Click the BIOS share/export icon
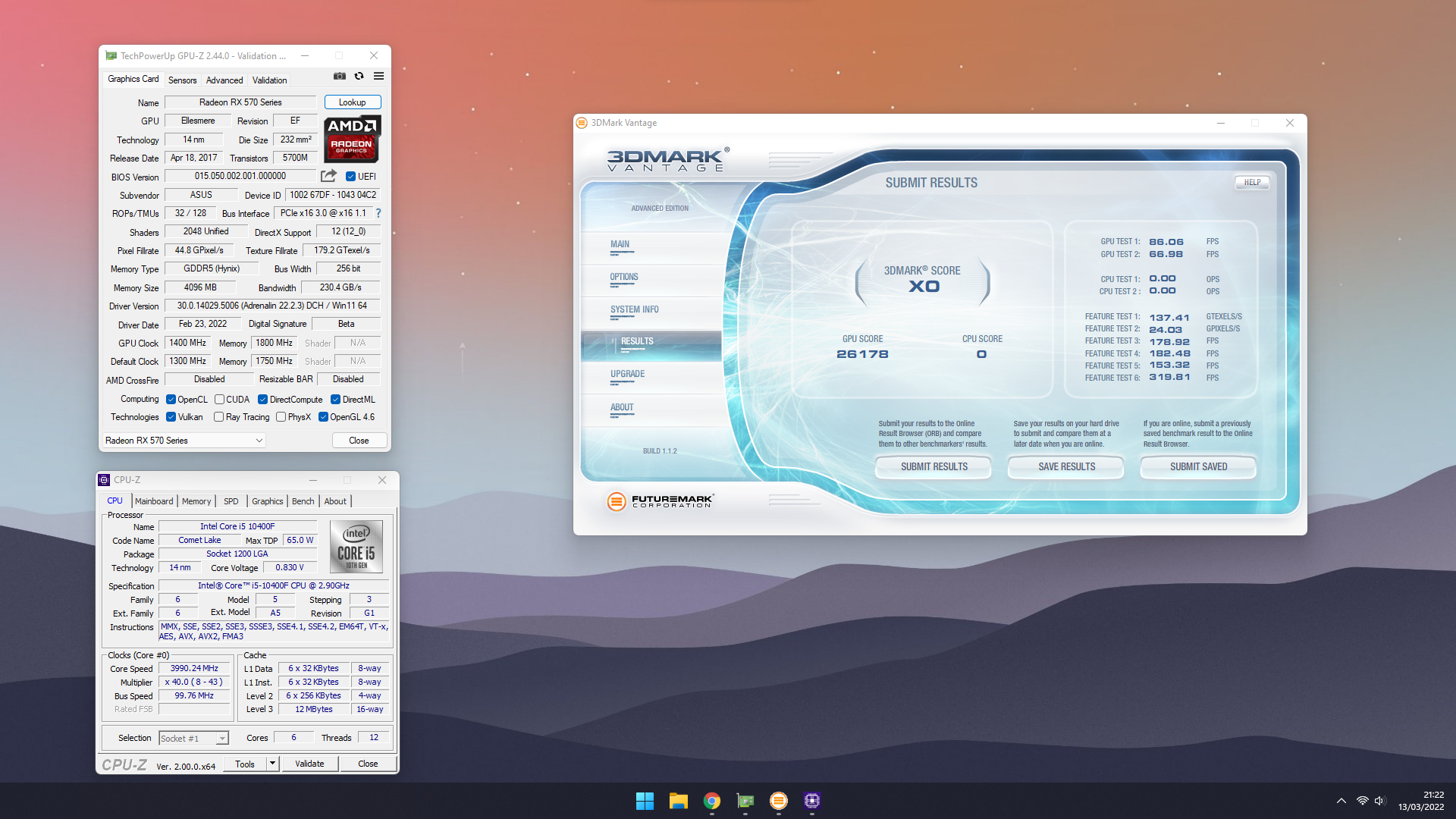The width and height of the screenshot is (1456, 819). [328, 176]
